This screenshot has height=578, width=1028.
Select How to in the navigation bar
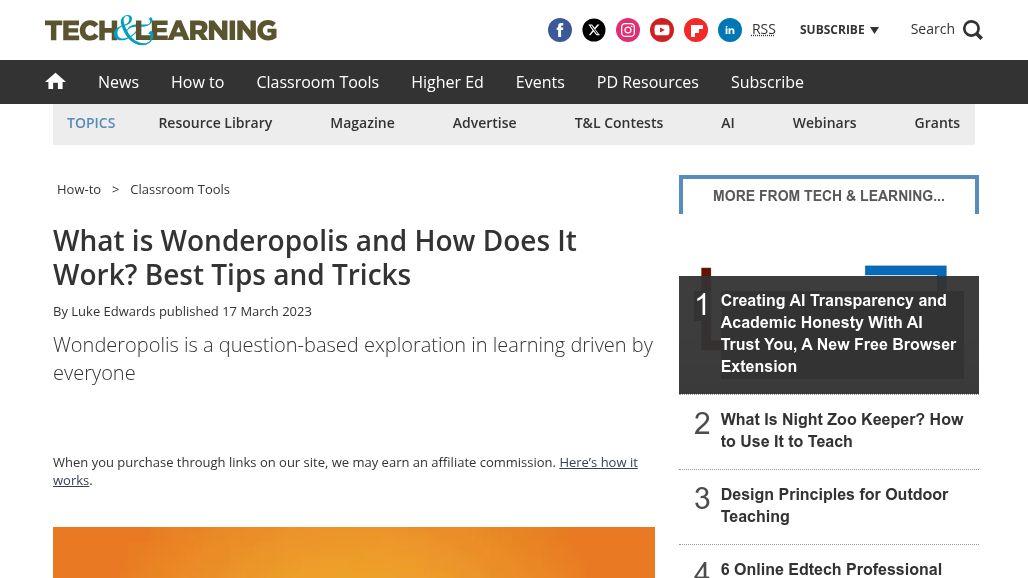coord(197,82)
